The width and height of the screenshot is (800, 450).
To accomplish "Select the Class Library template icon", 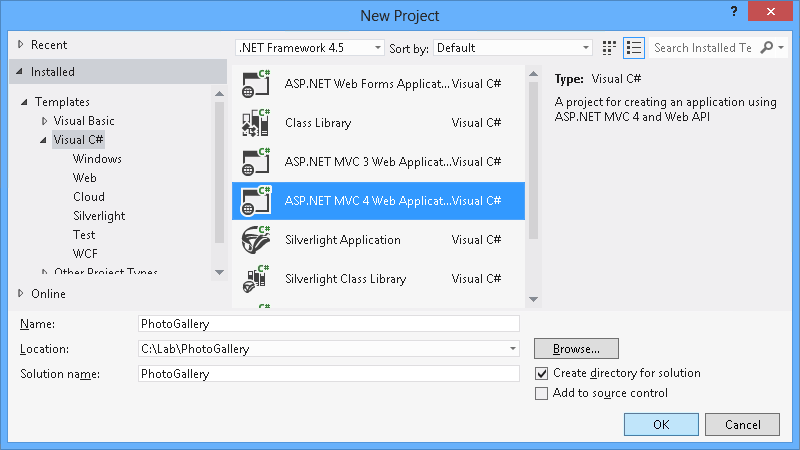I will pos(256,123).
